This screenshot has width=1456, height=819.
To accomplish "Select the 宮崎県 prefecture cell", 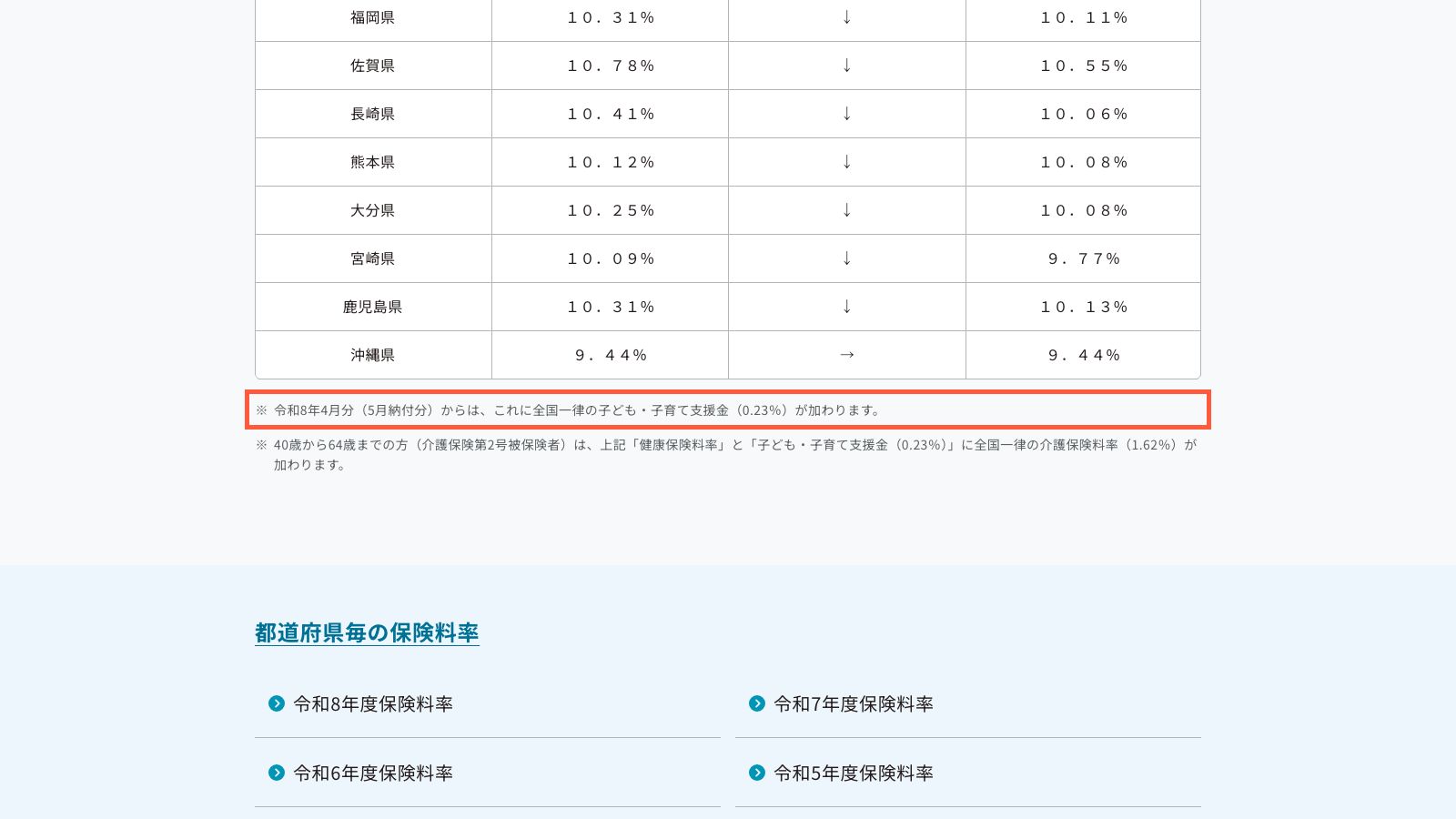I will (x=373, y=258).
